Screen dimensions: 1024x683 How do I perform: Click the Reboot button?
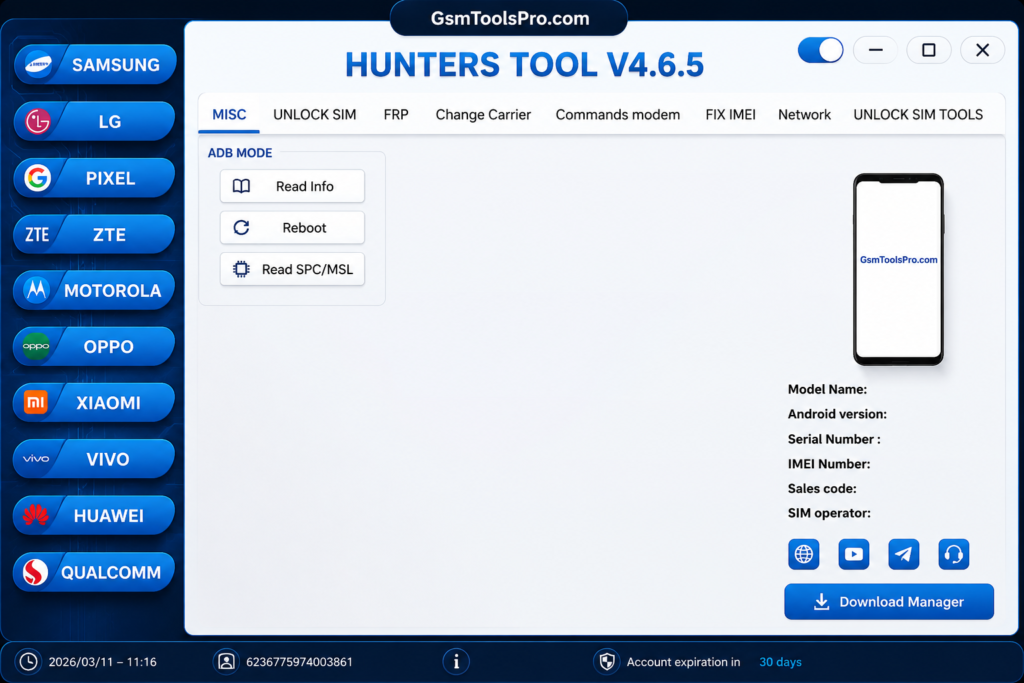(292, 227)
